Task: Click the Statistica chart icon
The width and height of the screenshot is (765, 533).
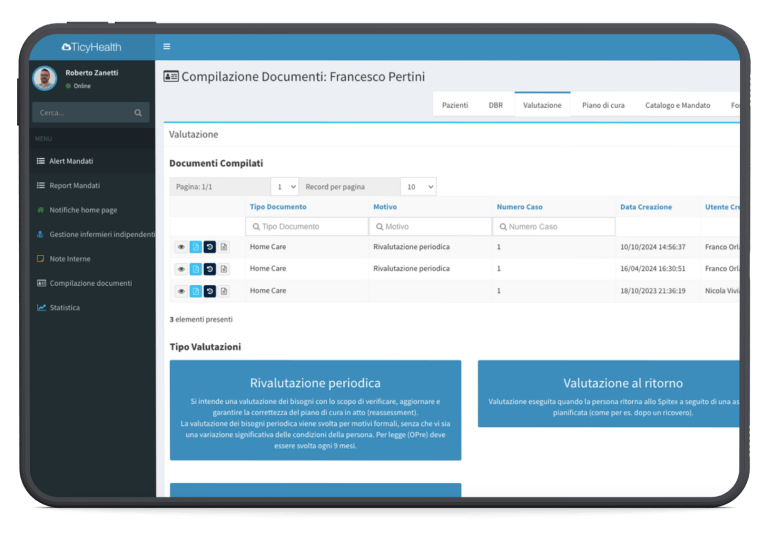Action: 41,307
